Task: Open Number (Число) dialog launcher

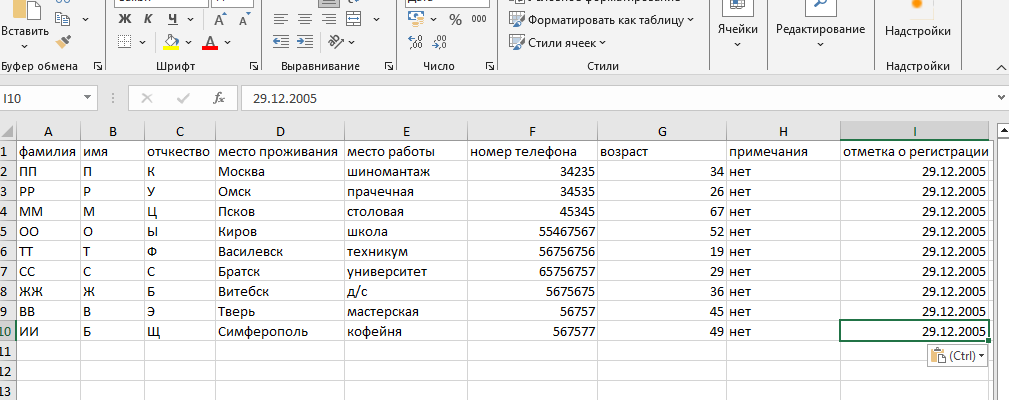Action: 490,66
